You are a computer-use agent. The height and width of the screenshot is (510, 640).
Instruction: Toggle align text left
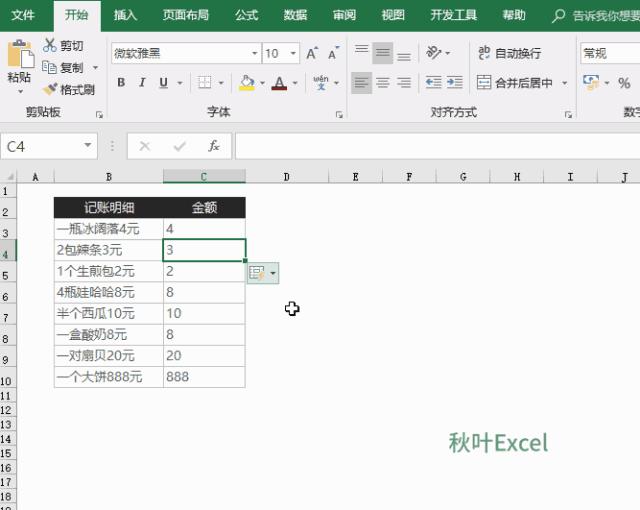(361, 83)
